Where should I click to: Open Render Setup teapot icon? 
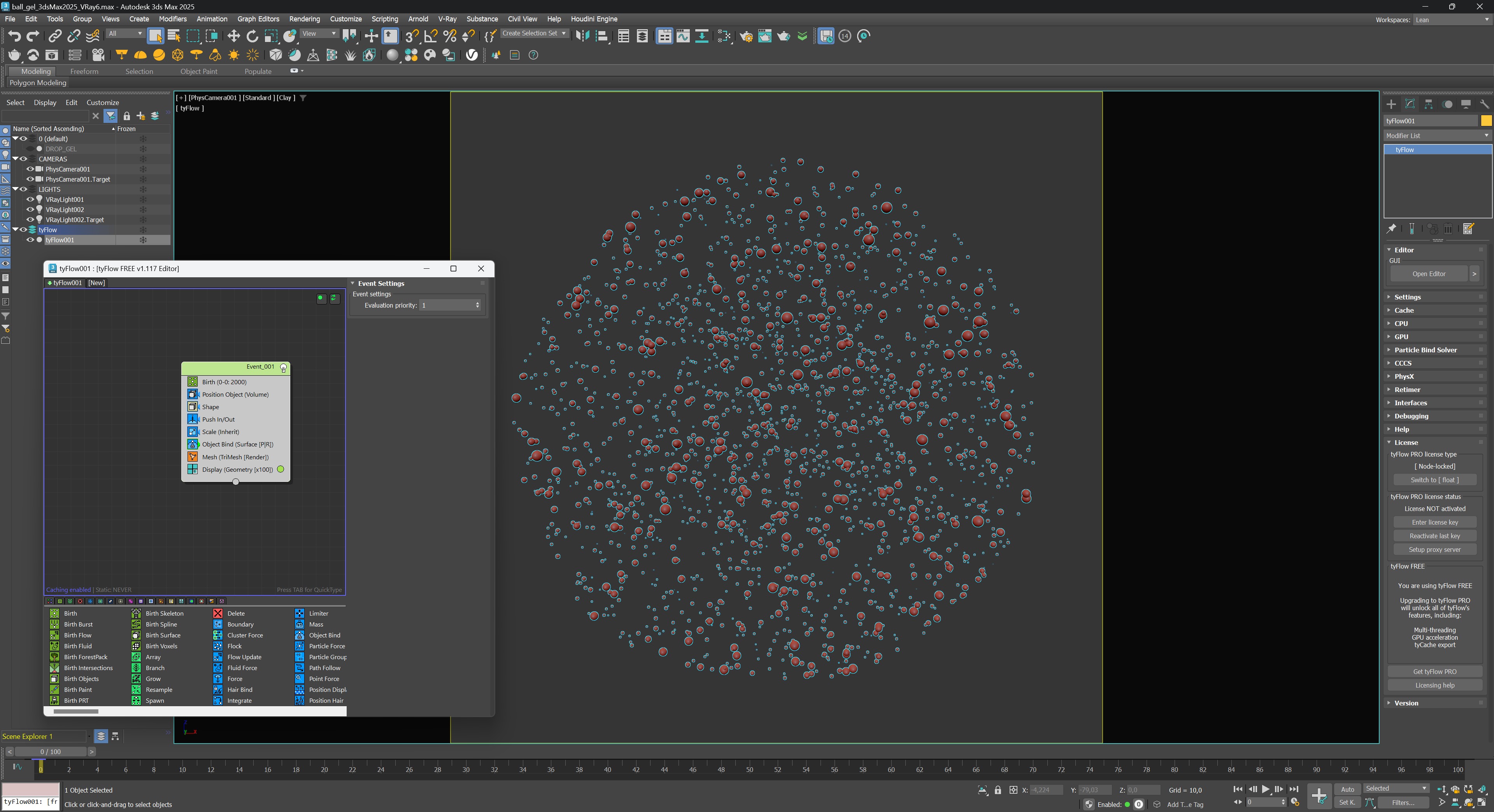pos(746,36)
